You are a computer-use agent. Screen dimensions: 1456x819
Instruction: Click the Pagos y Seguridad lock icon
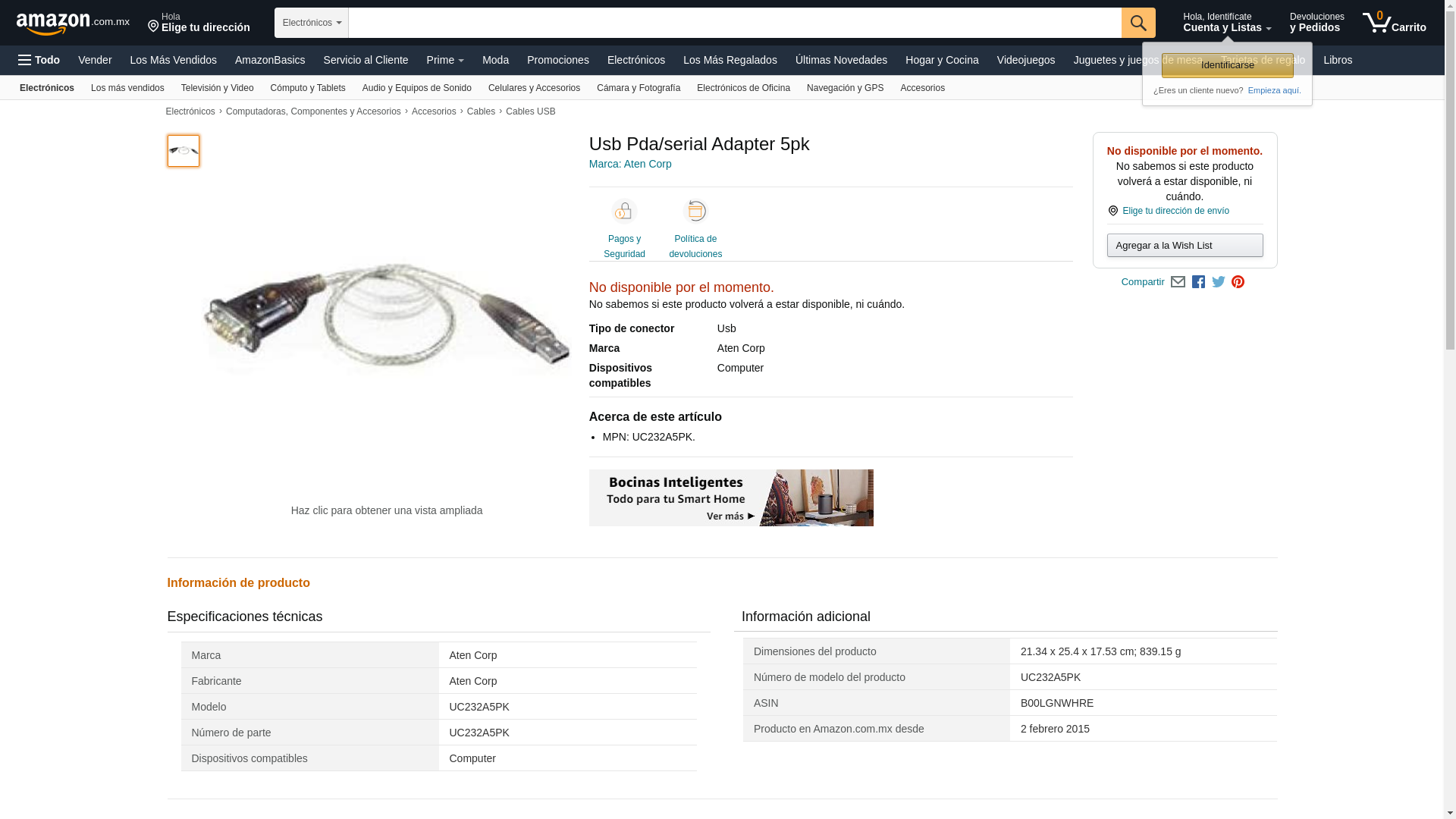coord(624,212)
